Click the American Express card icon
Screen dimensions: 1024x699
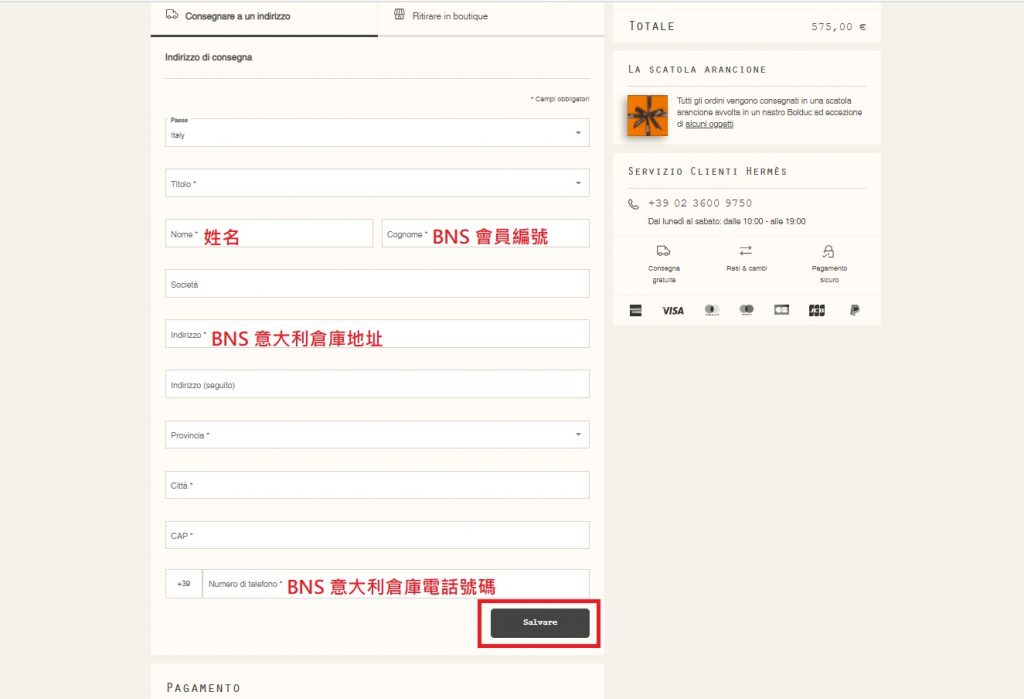pyautogui.click(x=635, y=311)
